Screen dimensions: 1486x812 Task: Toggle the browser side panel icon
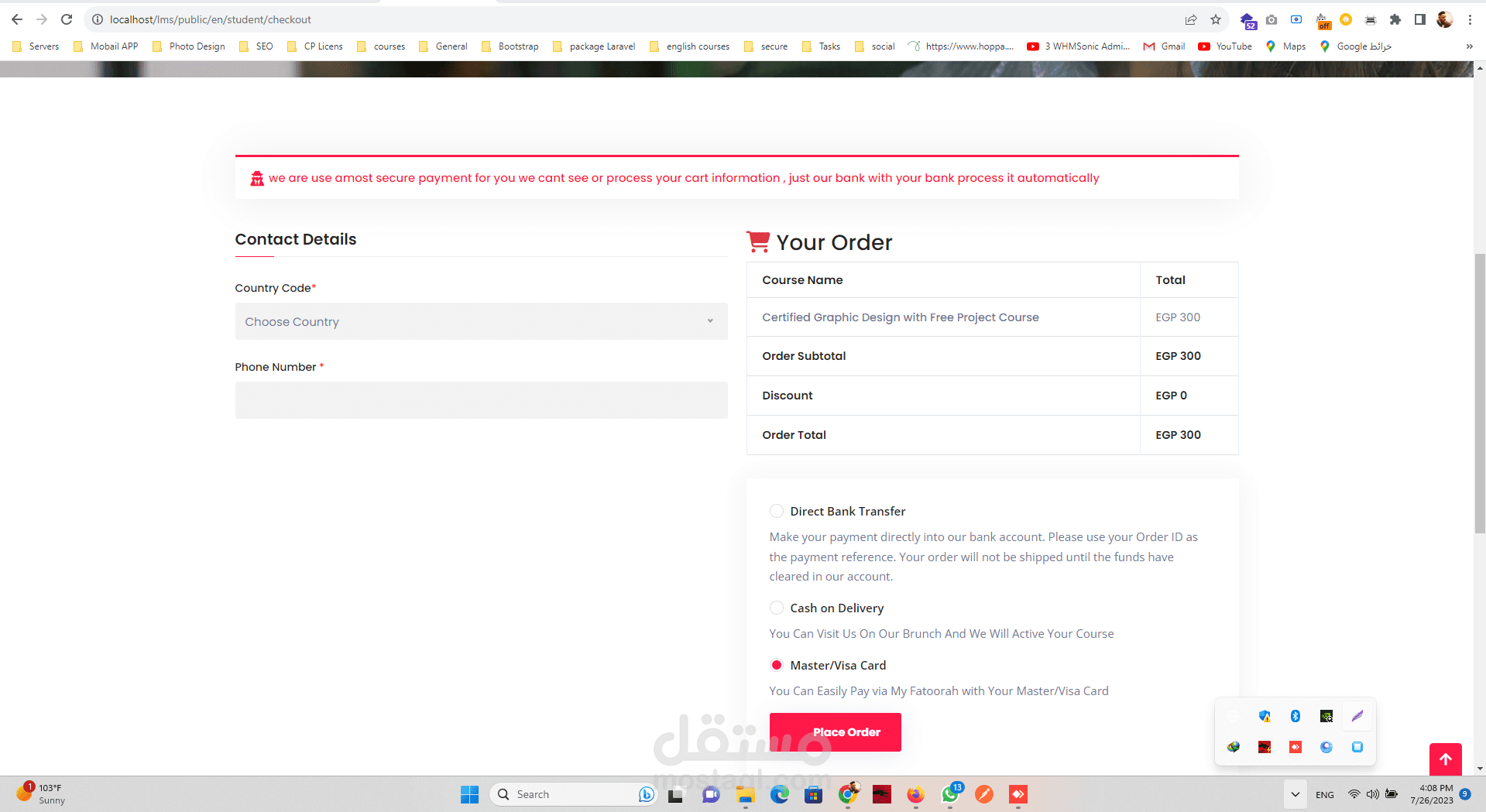click(1420, 19)
